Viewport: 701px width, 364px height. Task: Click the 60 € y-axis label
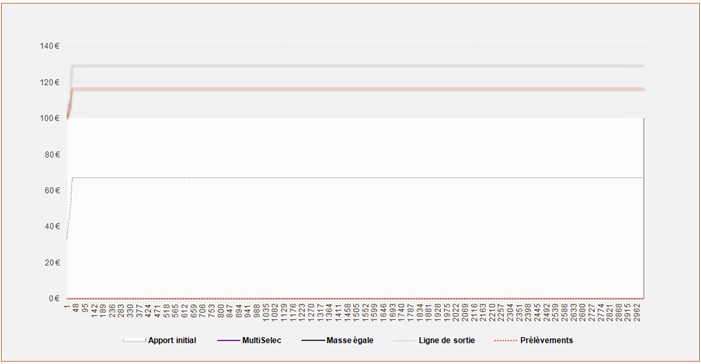click(51, 190)
